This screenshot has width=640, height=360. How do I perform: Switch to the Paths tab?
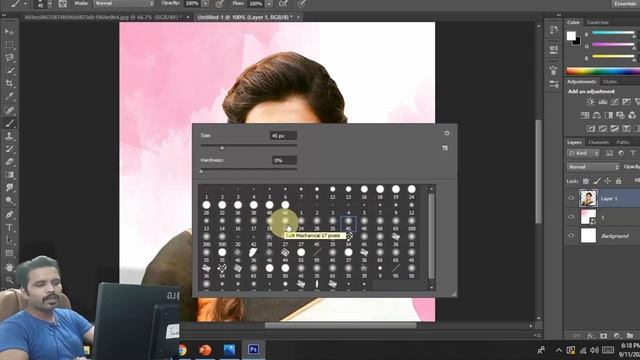pos(622,142)
